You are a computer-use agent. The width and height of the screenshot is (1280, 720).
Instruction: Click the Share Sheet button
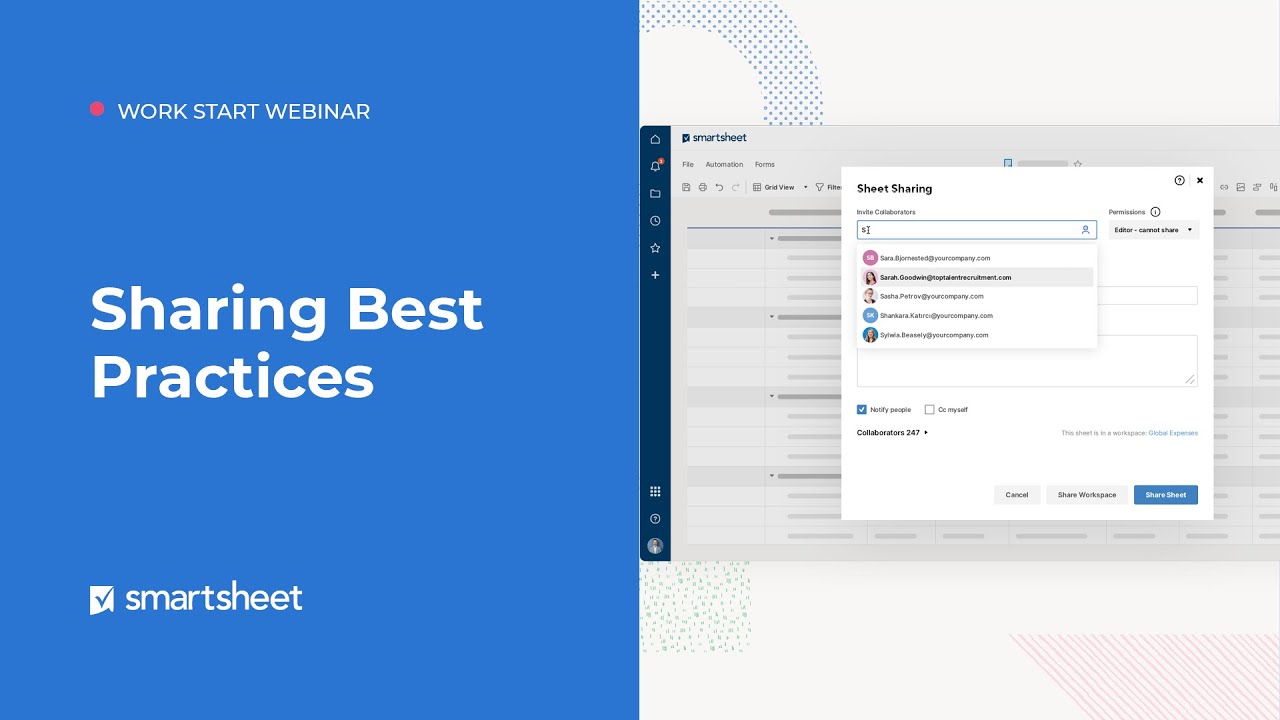coord(1166,495)
